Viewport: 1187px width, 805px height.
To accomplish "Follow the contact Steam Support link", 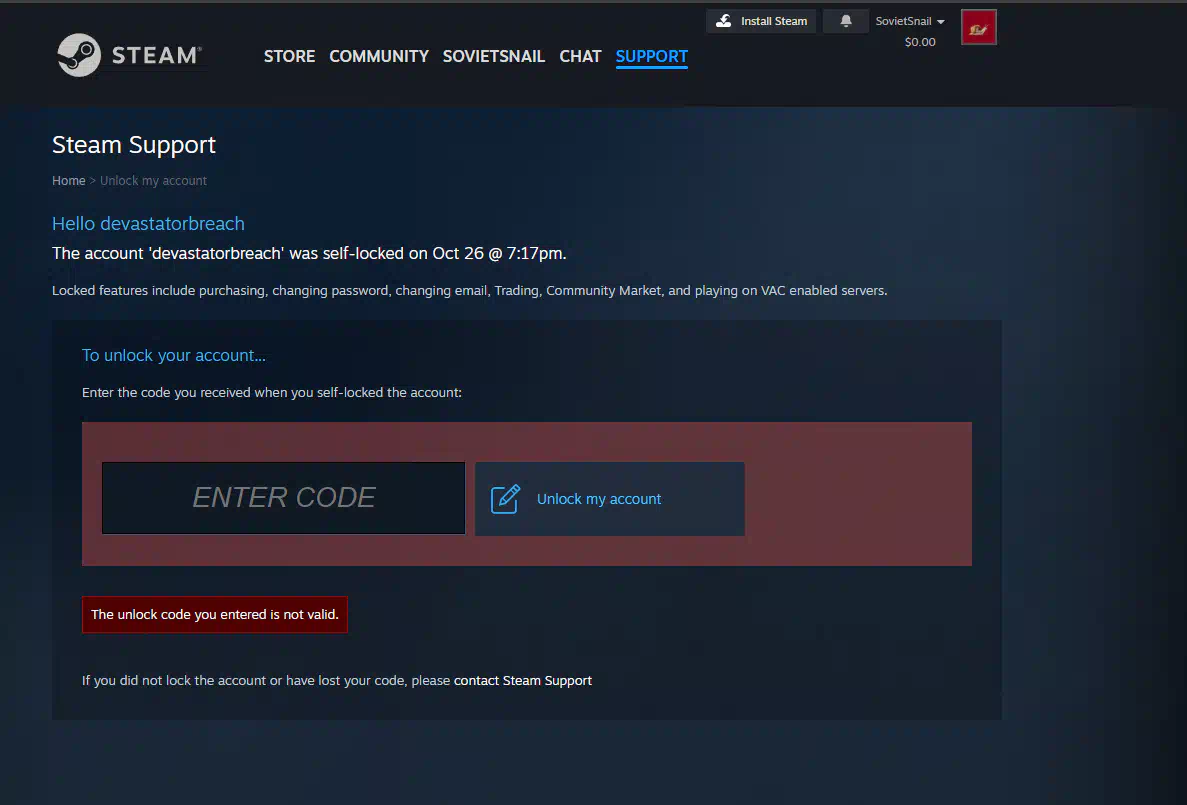I will pyautogui.click(x=523, y=681).
